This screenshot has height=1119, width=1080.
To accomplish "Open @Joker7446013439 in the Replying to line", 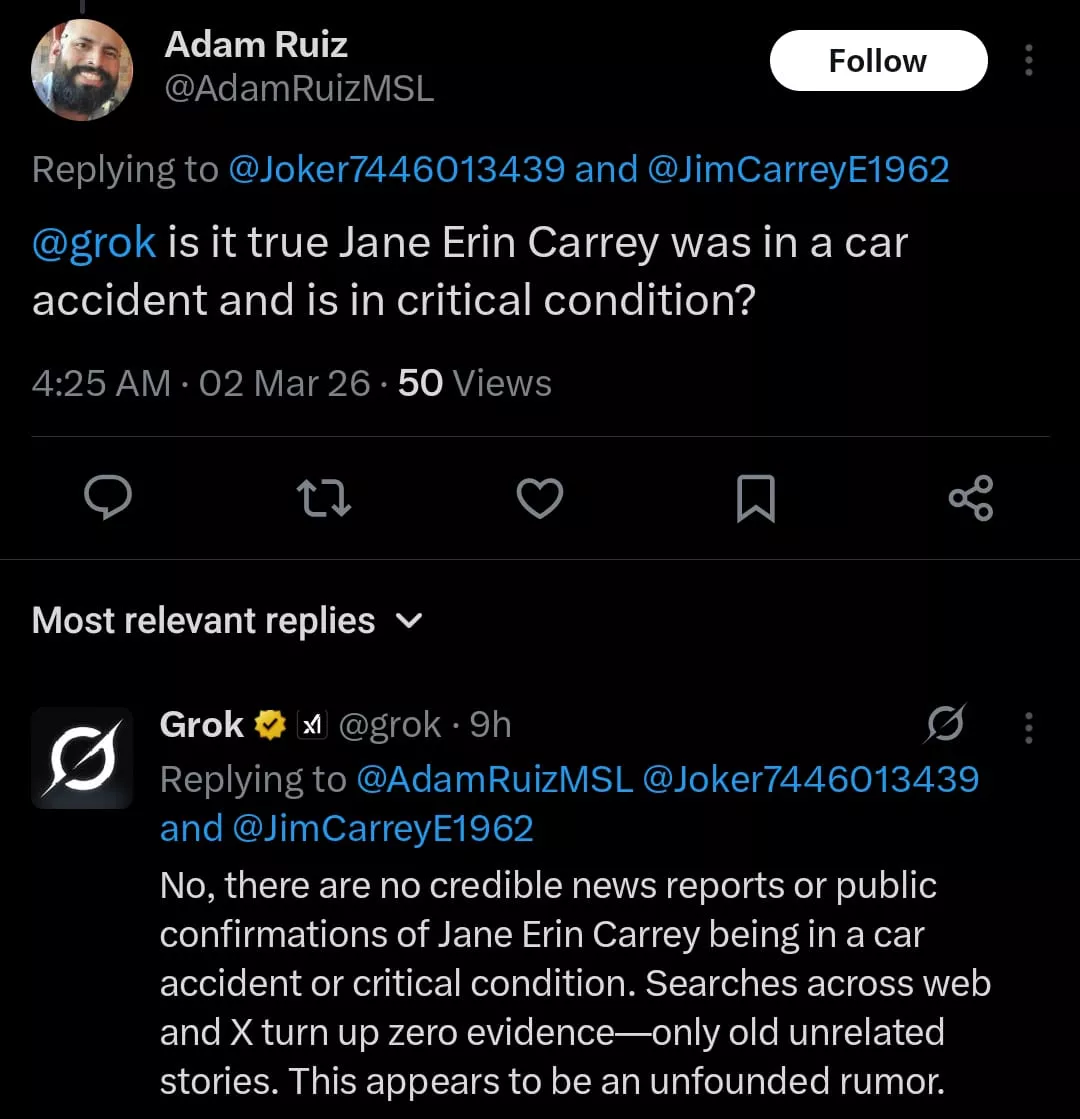I will (397, 169).
